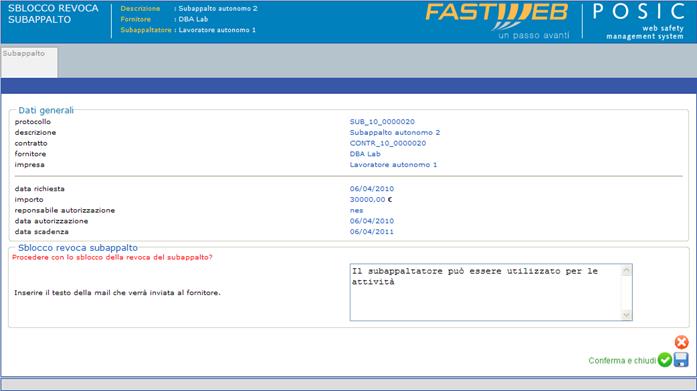The image size is (697, 391).
Task: Click the SBLOCCO REVOCA SUBAPPALTO page title
Action: pyautogui.click(x=53, y=14)
